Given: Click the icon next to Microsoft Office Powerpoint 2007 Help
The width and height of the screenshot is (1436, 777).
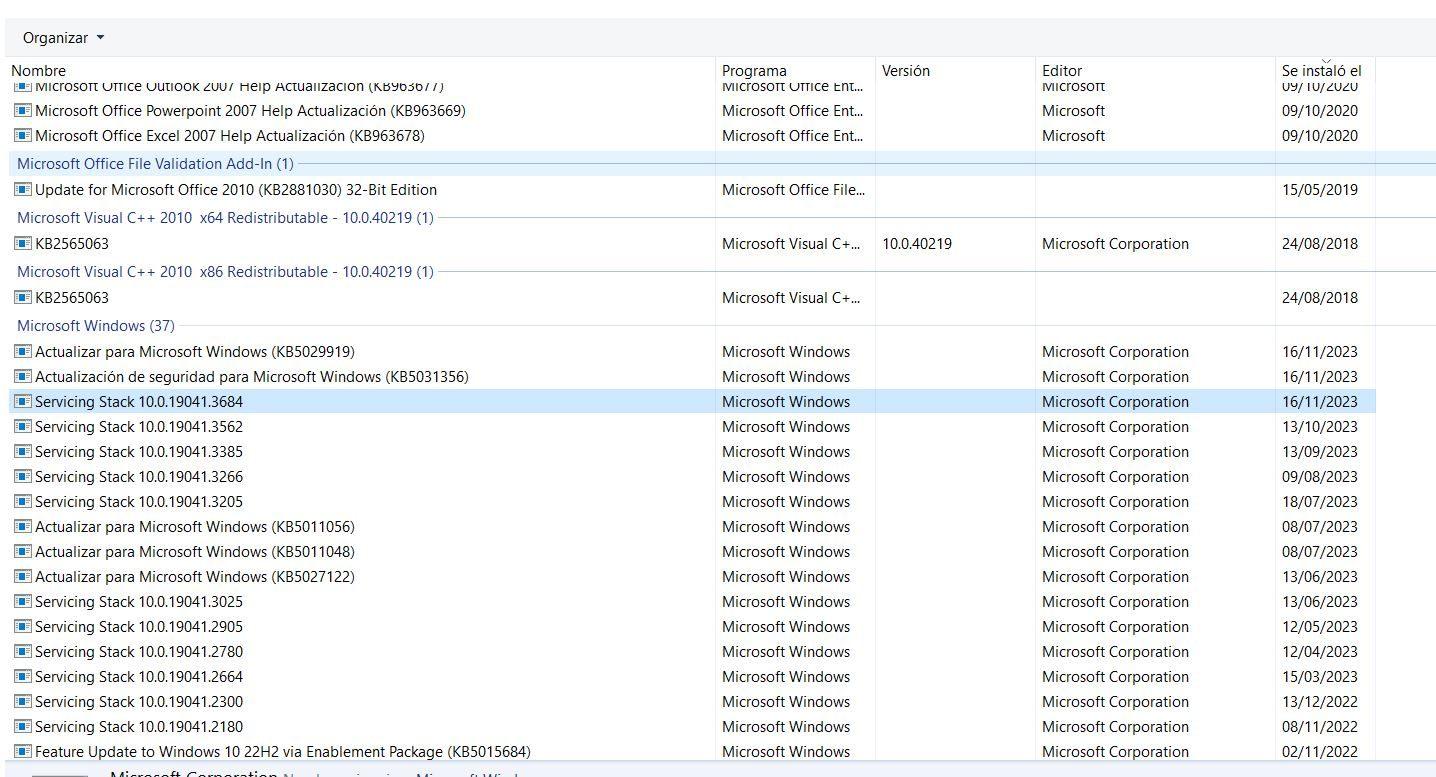Looking at the screenshot, I should coord(22,110).
